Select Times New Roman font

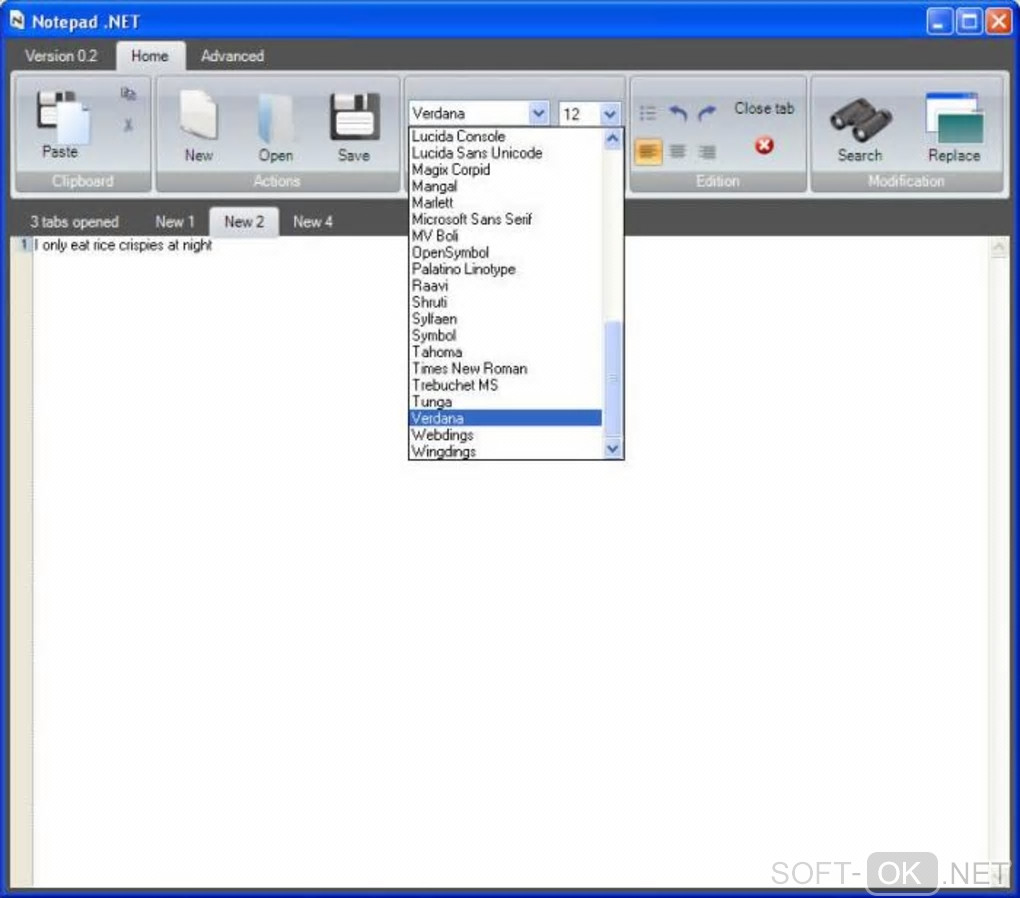506,368
